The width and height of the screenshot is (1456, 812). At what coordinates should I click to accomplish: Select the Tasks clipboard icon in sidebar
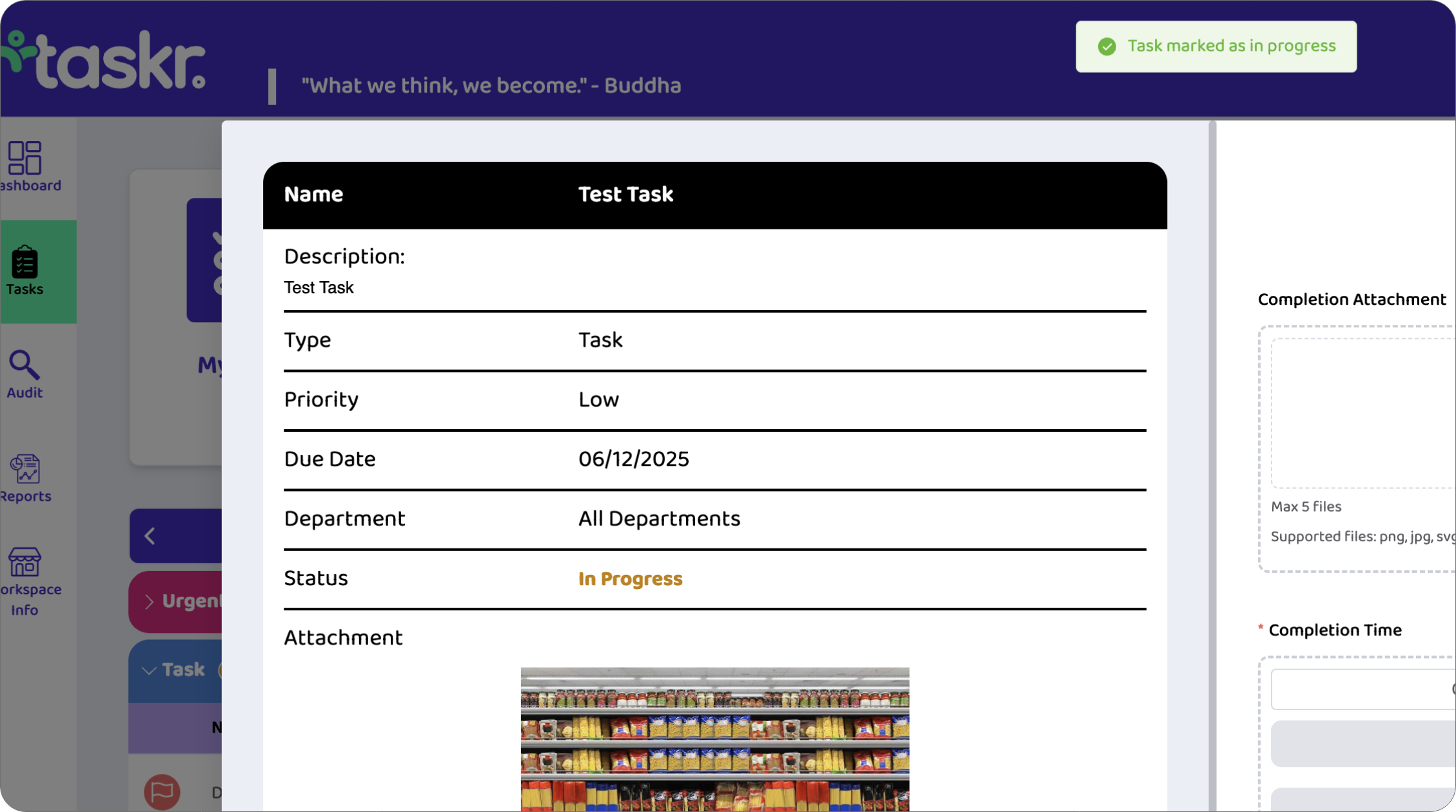(26, 264)
